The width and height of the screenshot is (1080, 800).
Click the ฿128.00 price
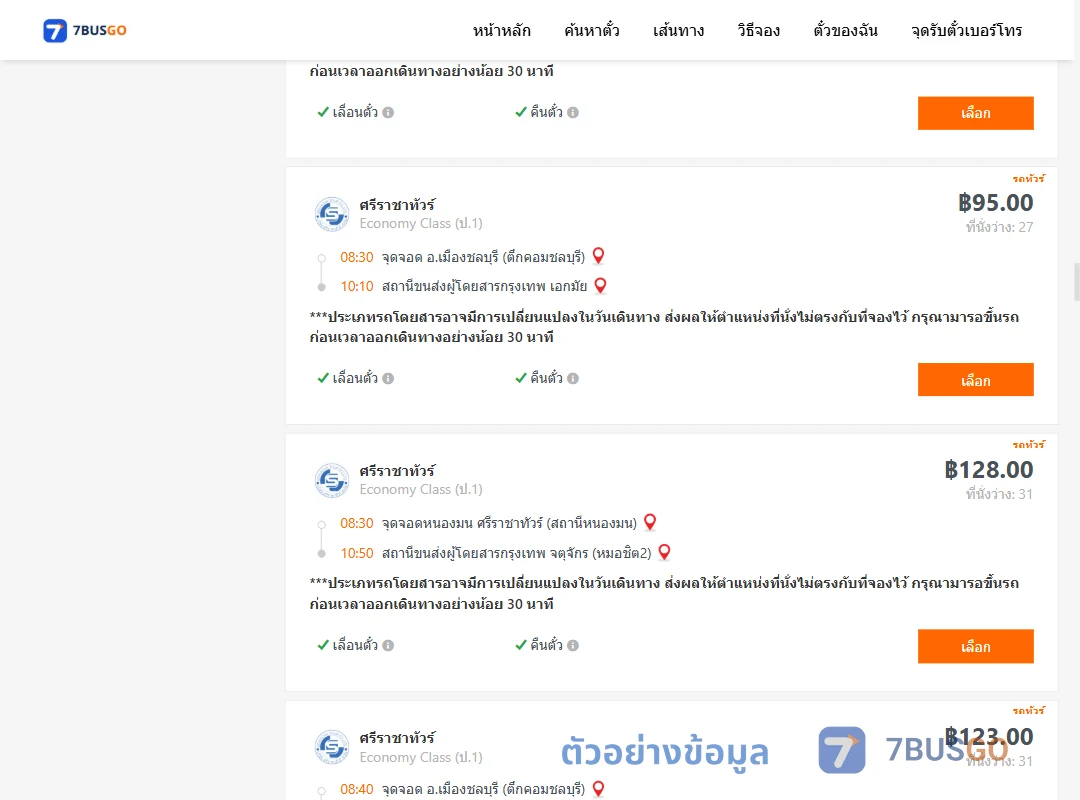point(988,470)
